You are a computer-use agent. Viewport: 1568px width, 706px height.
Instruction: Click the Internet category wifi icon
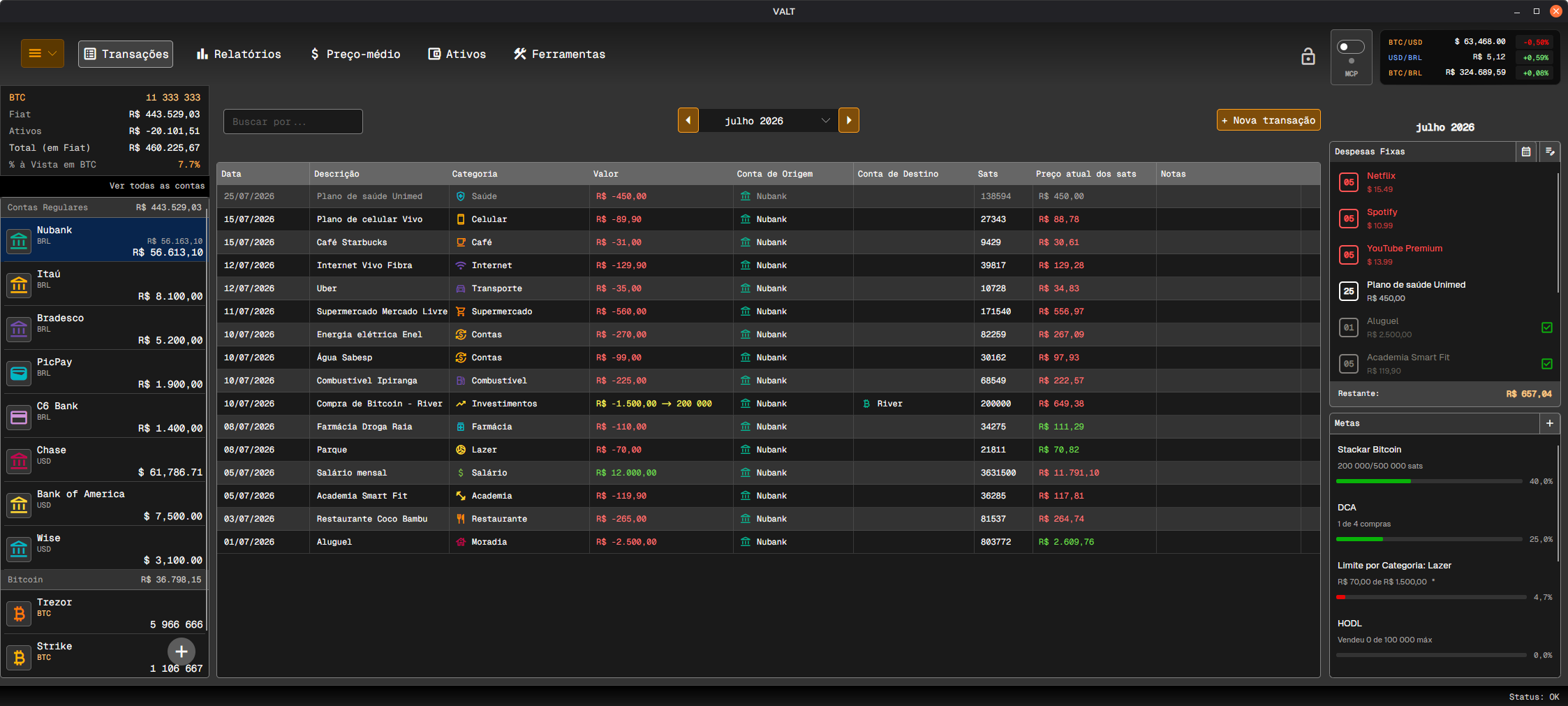tap(461, 265)
